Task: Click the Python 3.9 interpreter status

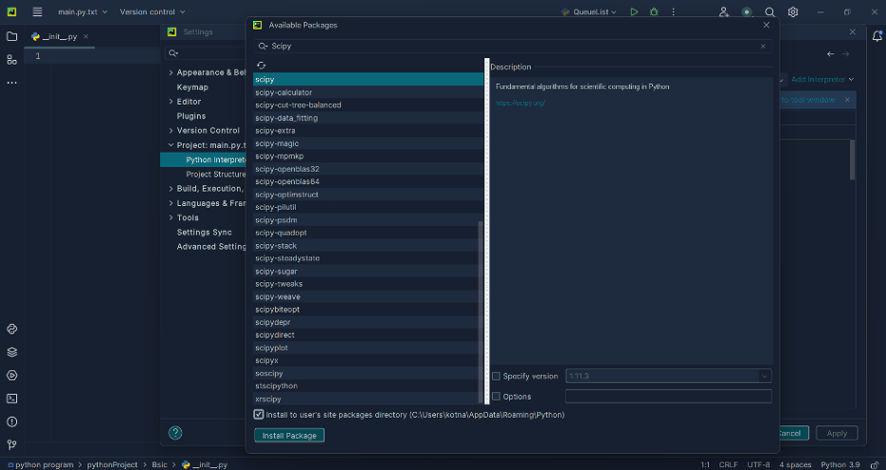Action: [x=840, y=464]
